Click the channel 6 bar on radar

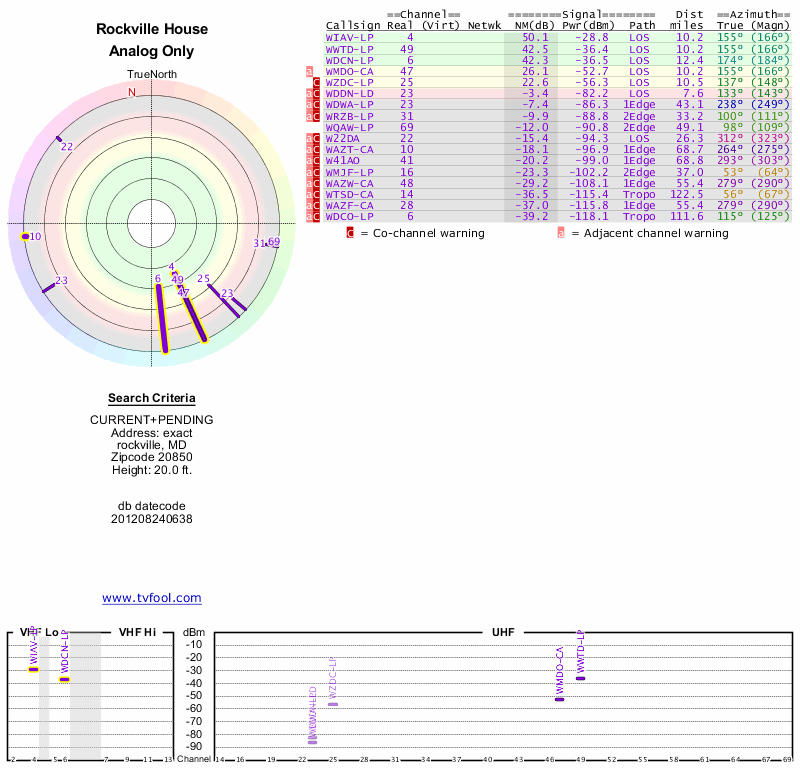tap(162, 318)
